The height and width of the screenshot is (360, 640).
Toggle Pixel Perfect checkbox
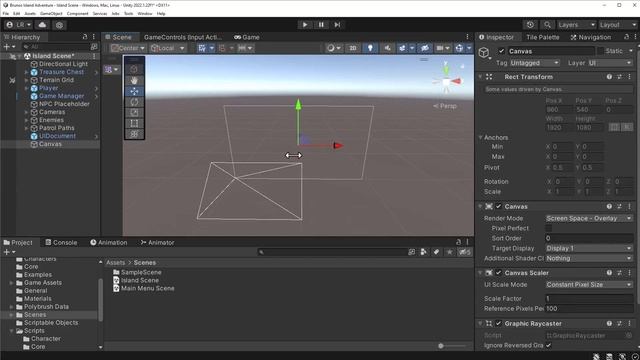549,228
